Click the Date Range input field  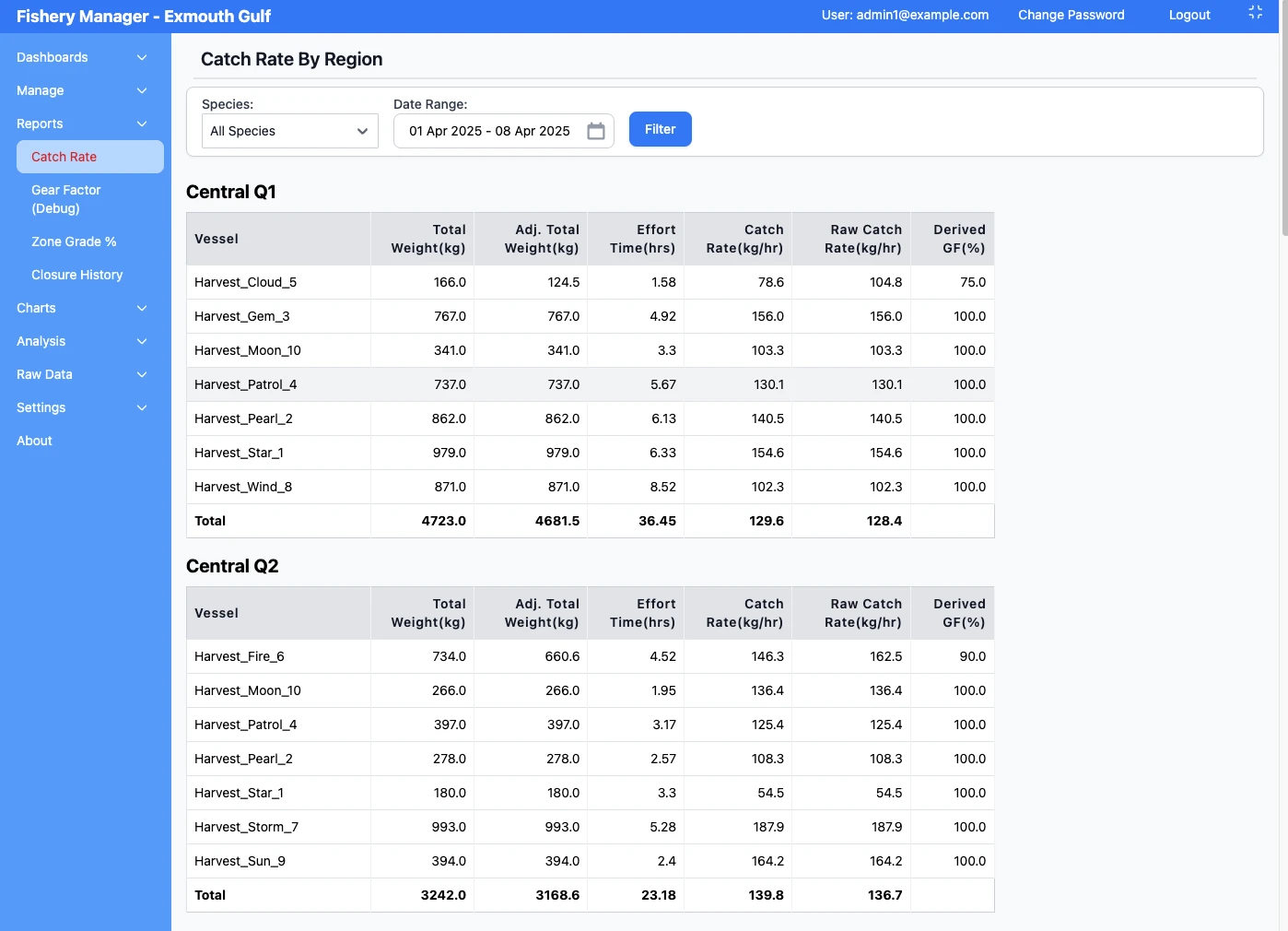tap(489, 131)
